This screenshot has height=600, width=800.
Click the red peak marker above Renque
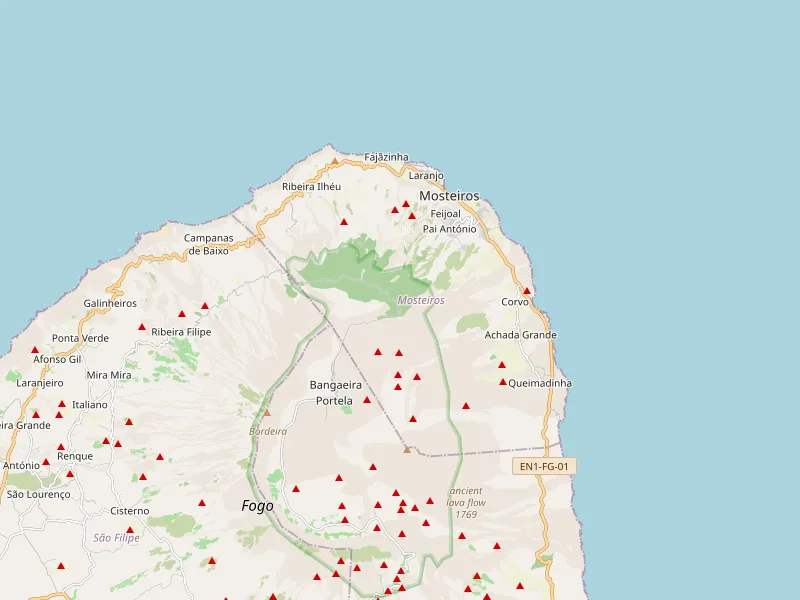pyautogui.click(x=61, y=446)
